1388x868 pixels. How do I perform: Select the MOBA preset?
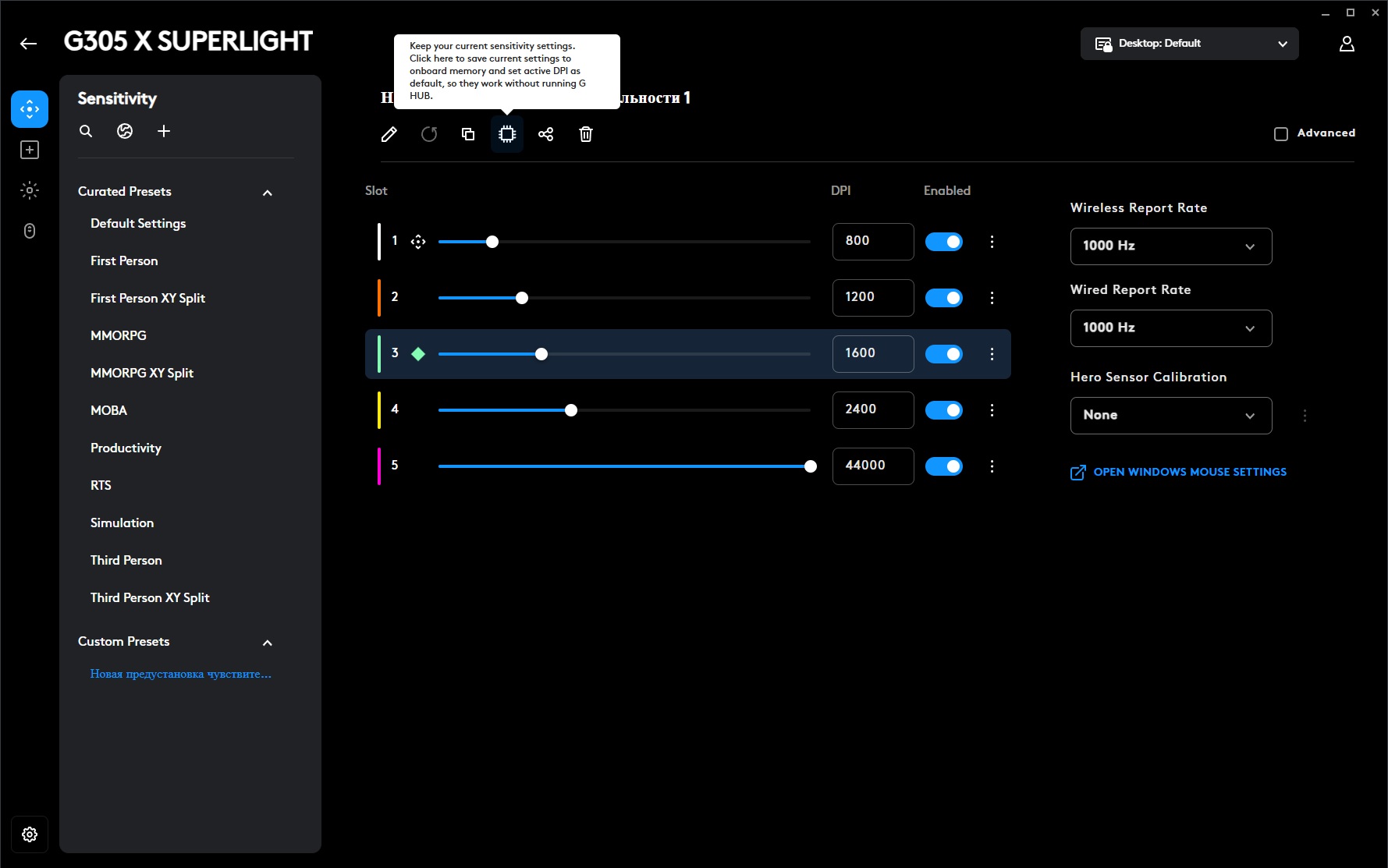[x=108, y=411]
